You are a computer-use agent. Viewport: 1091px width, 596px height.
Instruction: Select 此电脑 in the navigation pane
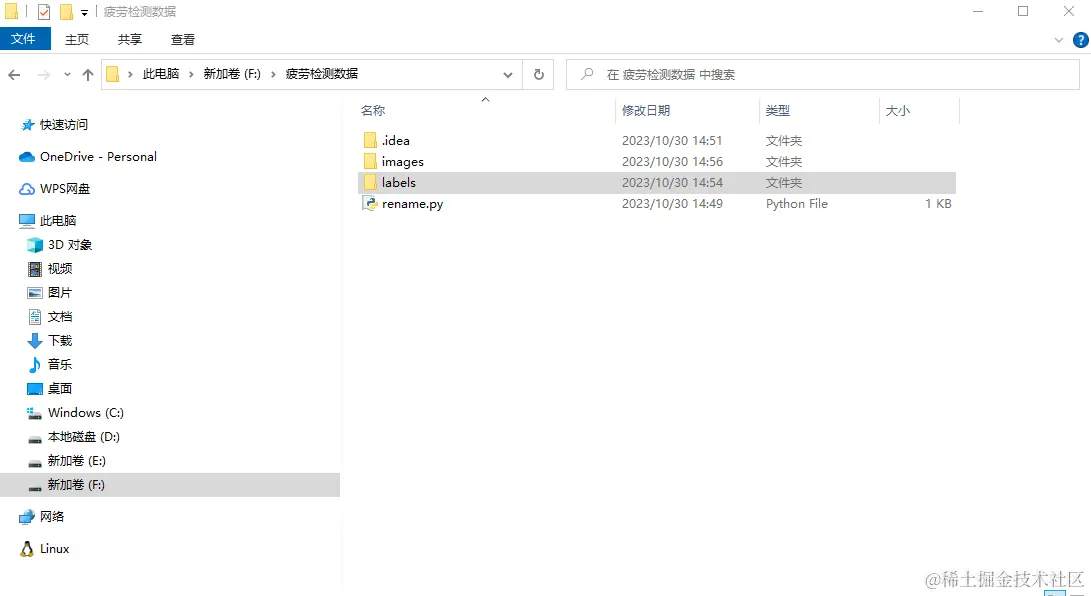[x=58, y=220]
